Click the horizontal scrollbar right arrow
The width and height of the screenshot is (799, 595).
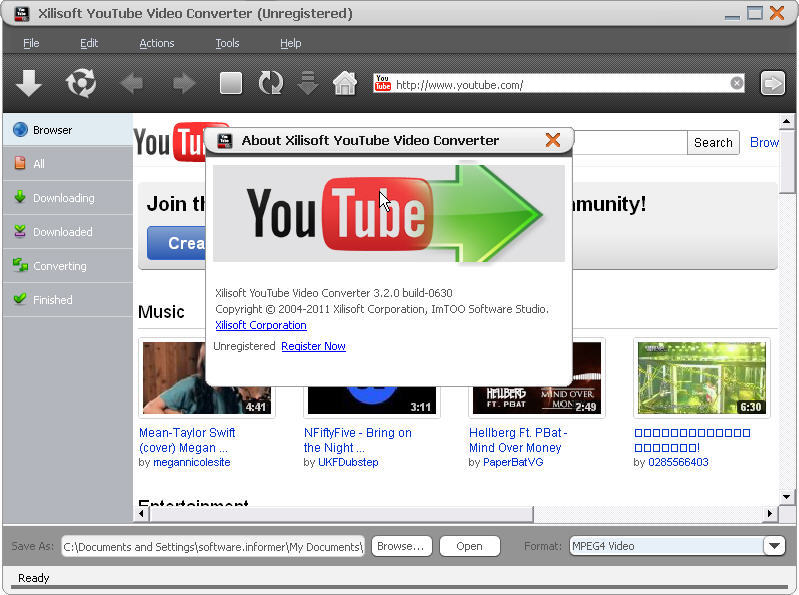click(x=769, y=513)
